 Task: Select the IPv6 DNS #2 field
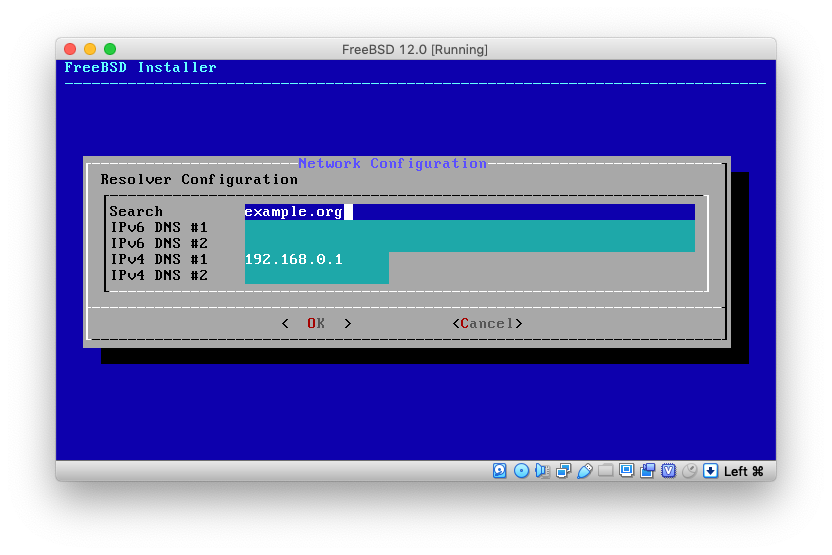point(469,244)
